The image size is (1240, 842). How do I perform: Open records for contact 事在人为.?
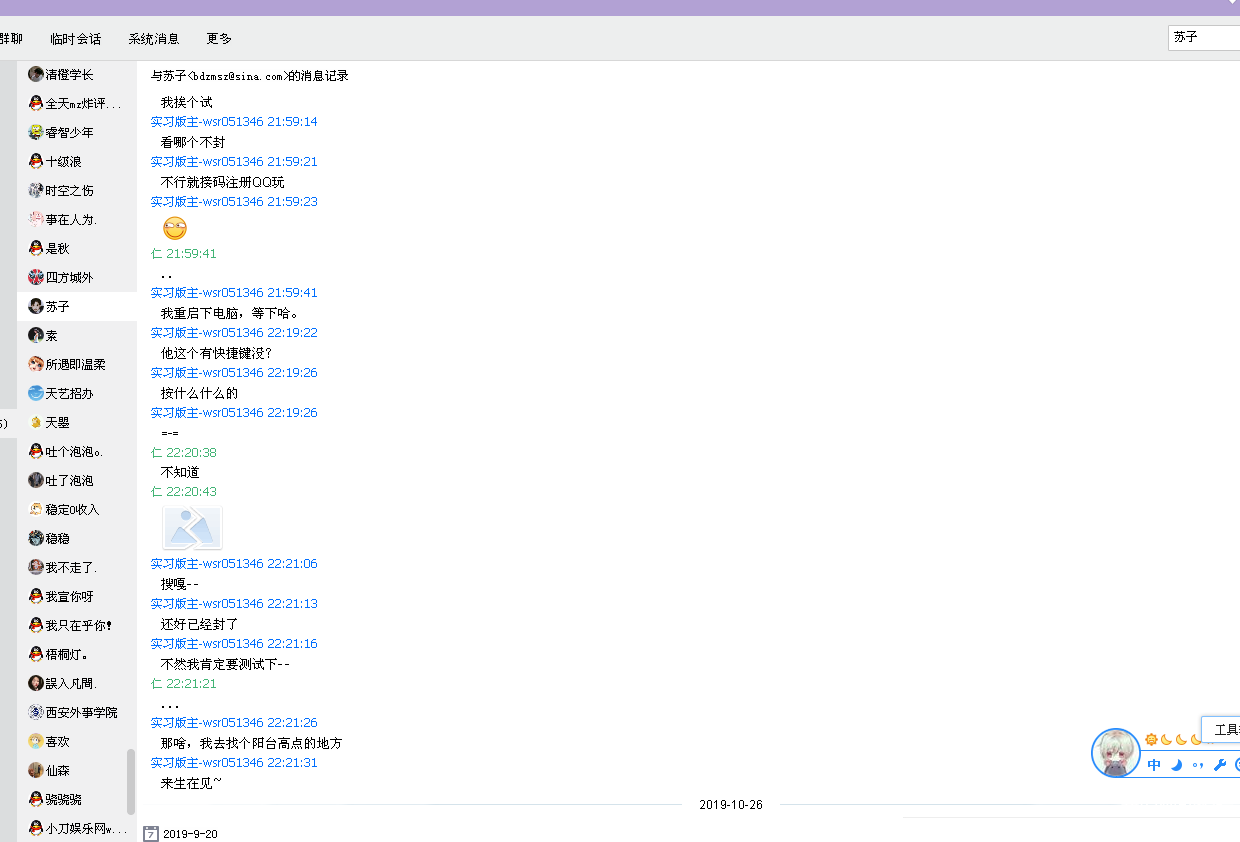tap(77, 219)
